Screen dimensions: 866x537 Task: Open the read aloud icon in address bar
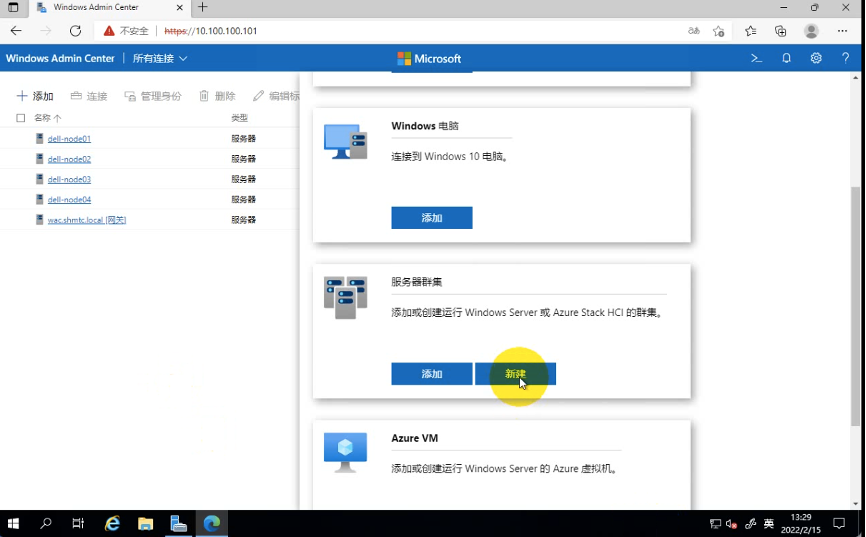pos(694,31)
